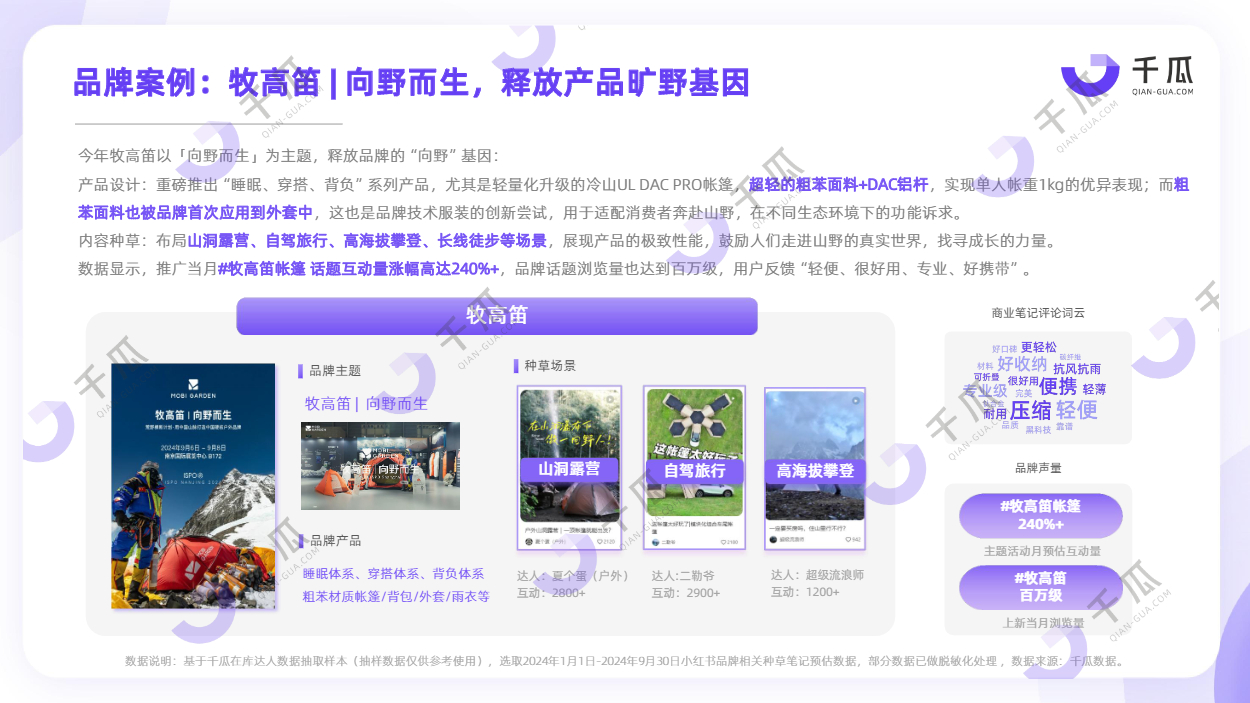Click the author avatar on the 高海拔攀登 card

pyautogui.click(x=773, y=539)
